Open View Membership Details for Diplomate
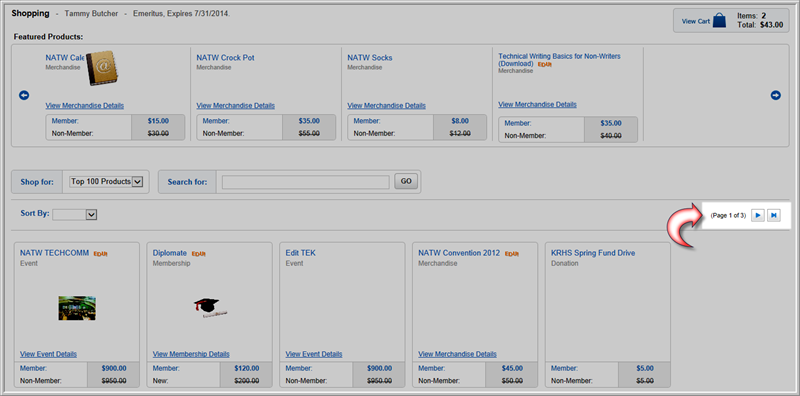This screenshot has height=396, width=800. [191, 354]
